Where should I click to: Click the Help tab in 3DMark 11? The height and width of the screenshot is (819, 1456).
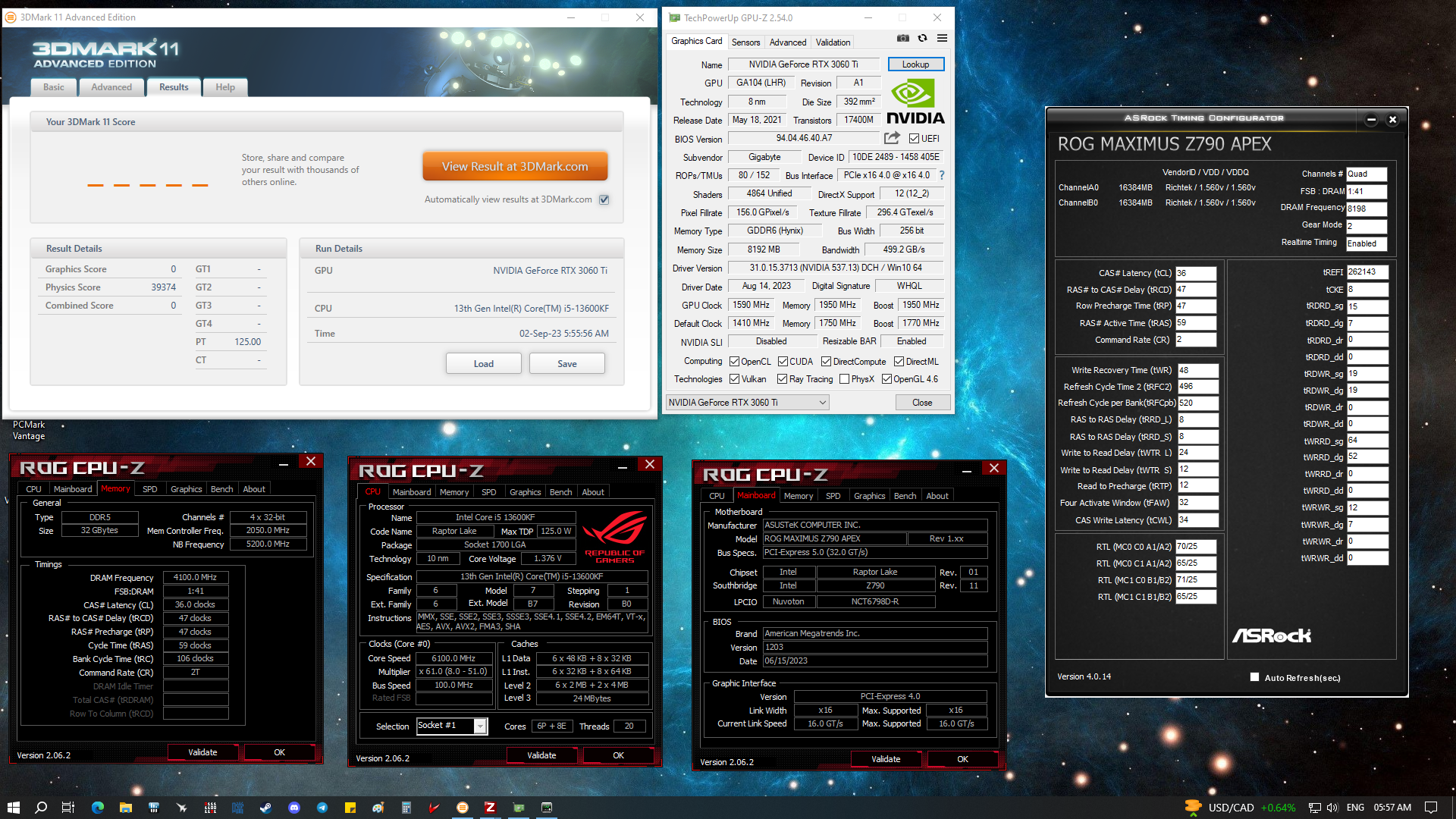225,87
